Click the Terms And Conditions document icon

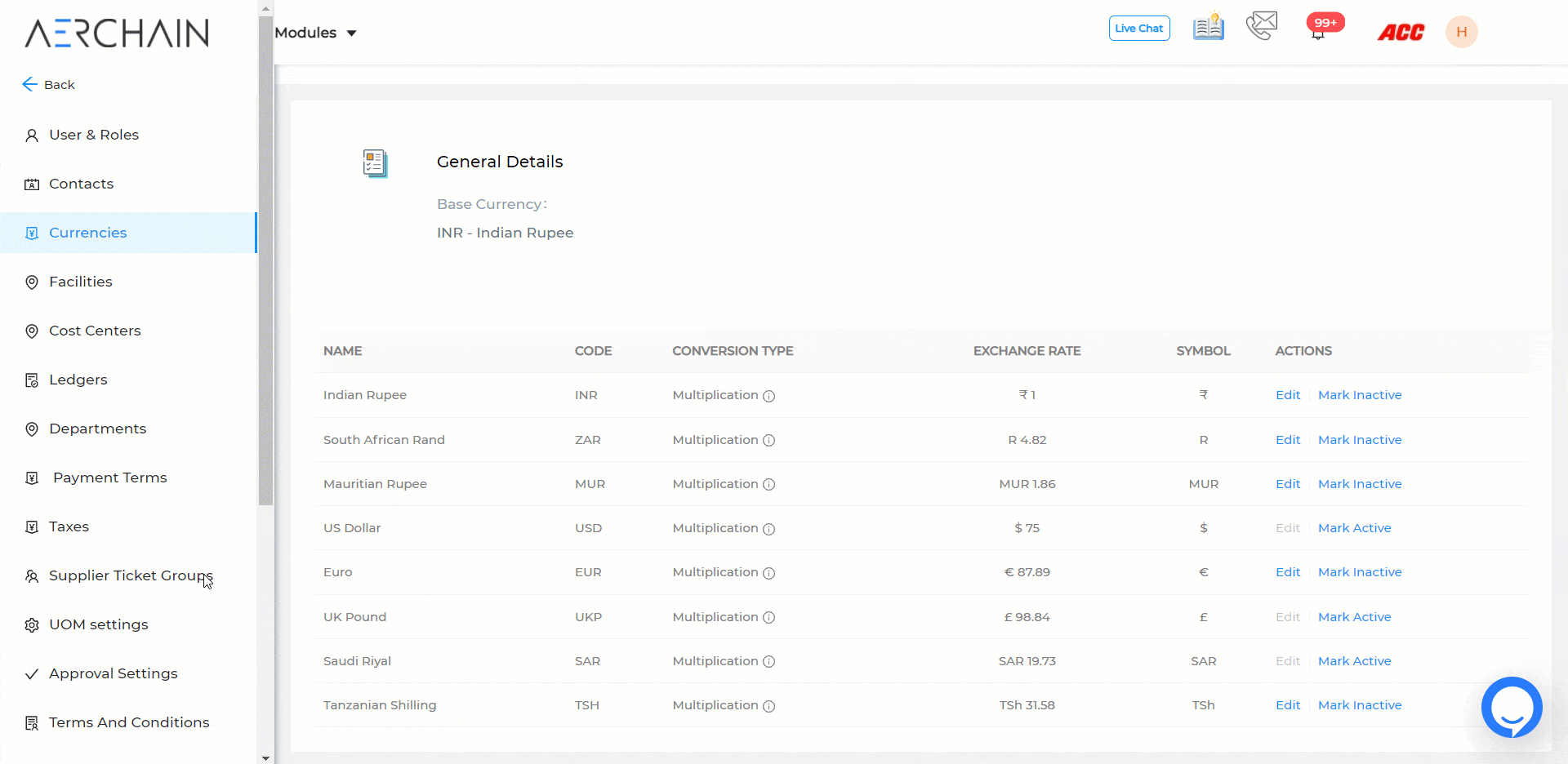(x=32, y=723)
